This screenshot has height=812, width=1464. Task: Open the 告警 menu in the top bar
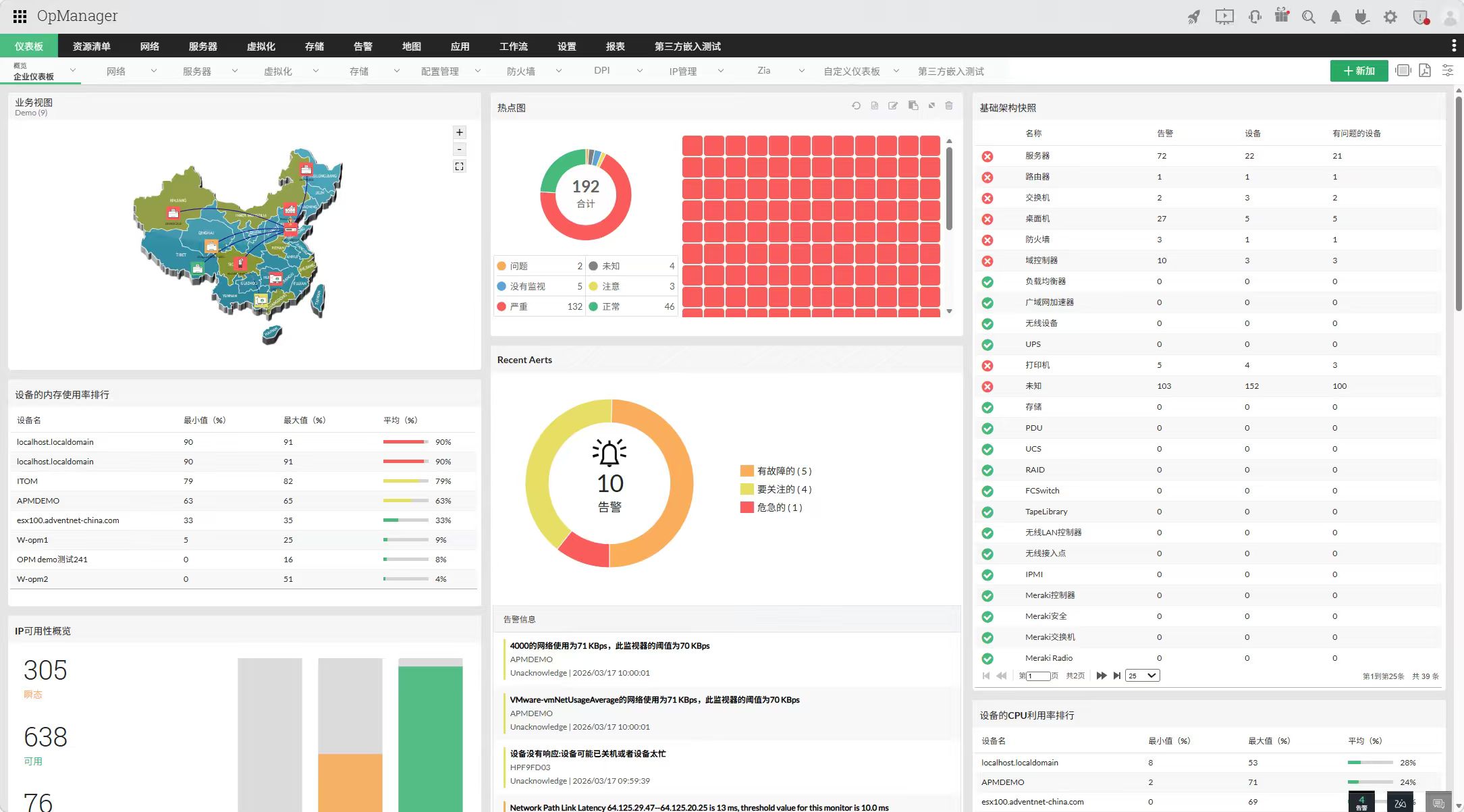363,47
